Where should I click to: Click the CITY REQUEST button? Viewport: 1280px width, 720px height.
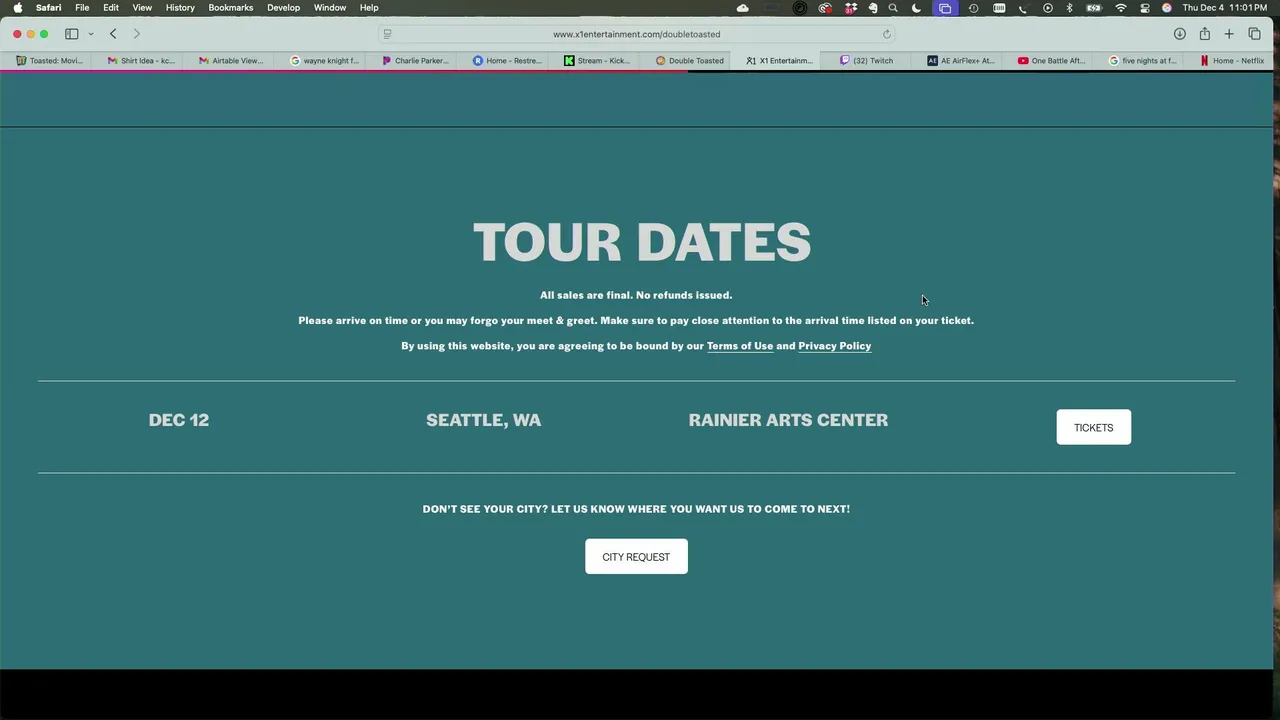pyautogui.click(x=636, y=557)
